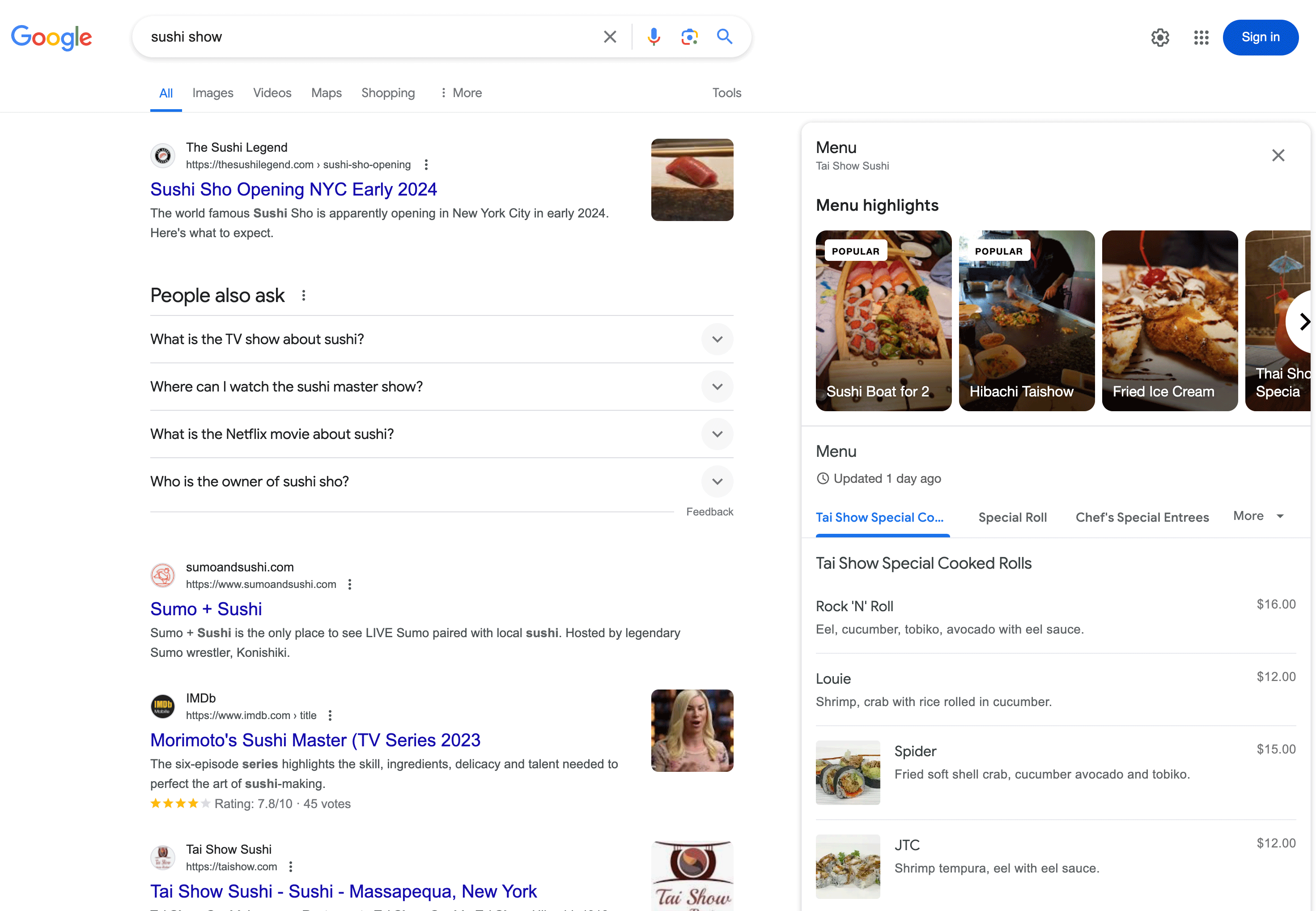The image size is (1316, 911).
Task: Search by image using Google Lens
Action: pyautogui.click(x=689, y=37)
